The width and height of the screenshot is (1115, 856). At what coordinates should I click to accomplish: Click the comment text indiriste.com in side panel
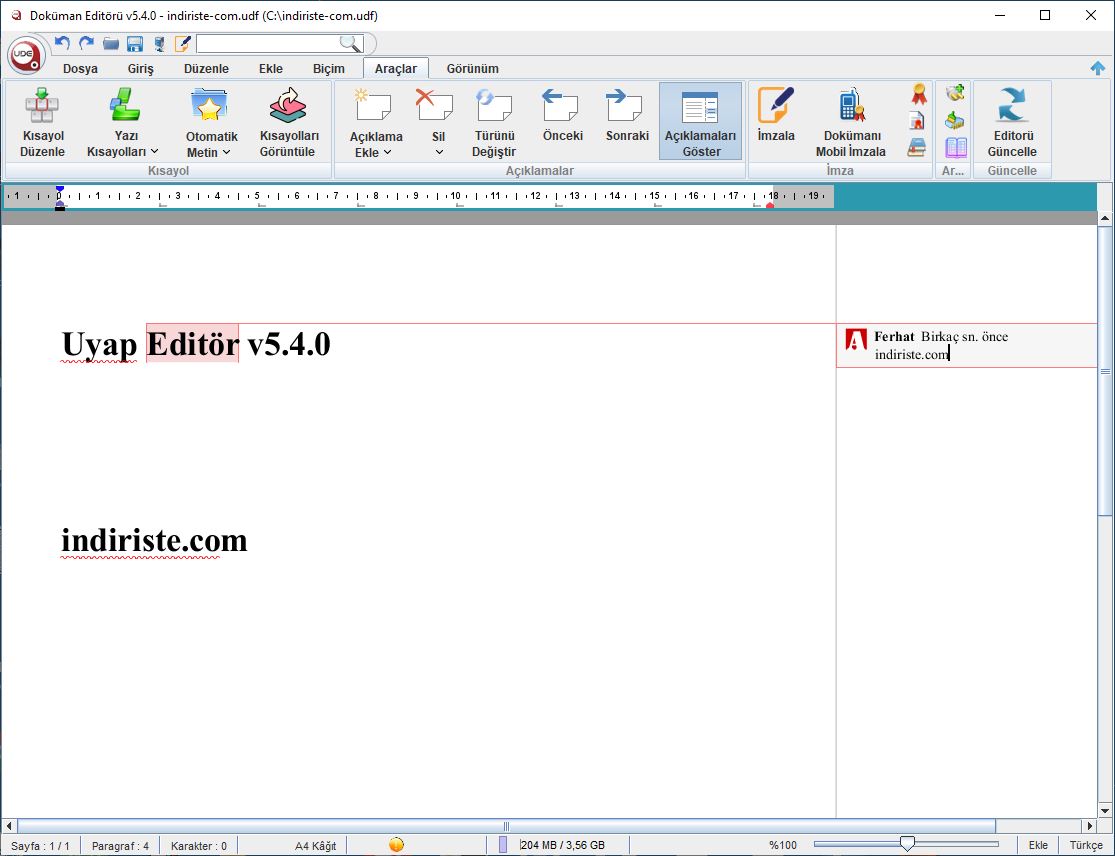point(912,354)
